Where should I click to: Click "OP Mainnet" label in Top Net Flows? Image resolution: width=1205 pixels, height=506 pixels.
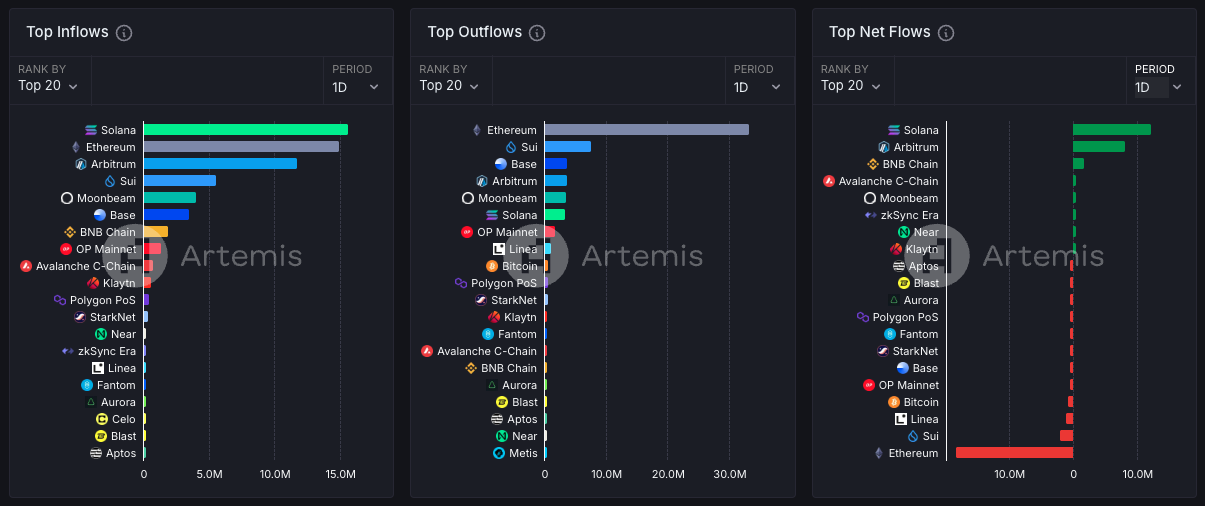910,385
